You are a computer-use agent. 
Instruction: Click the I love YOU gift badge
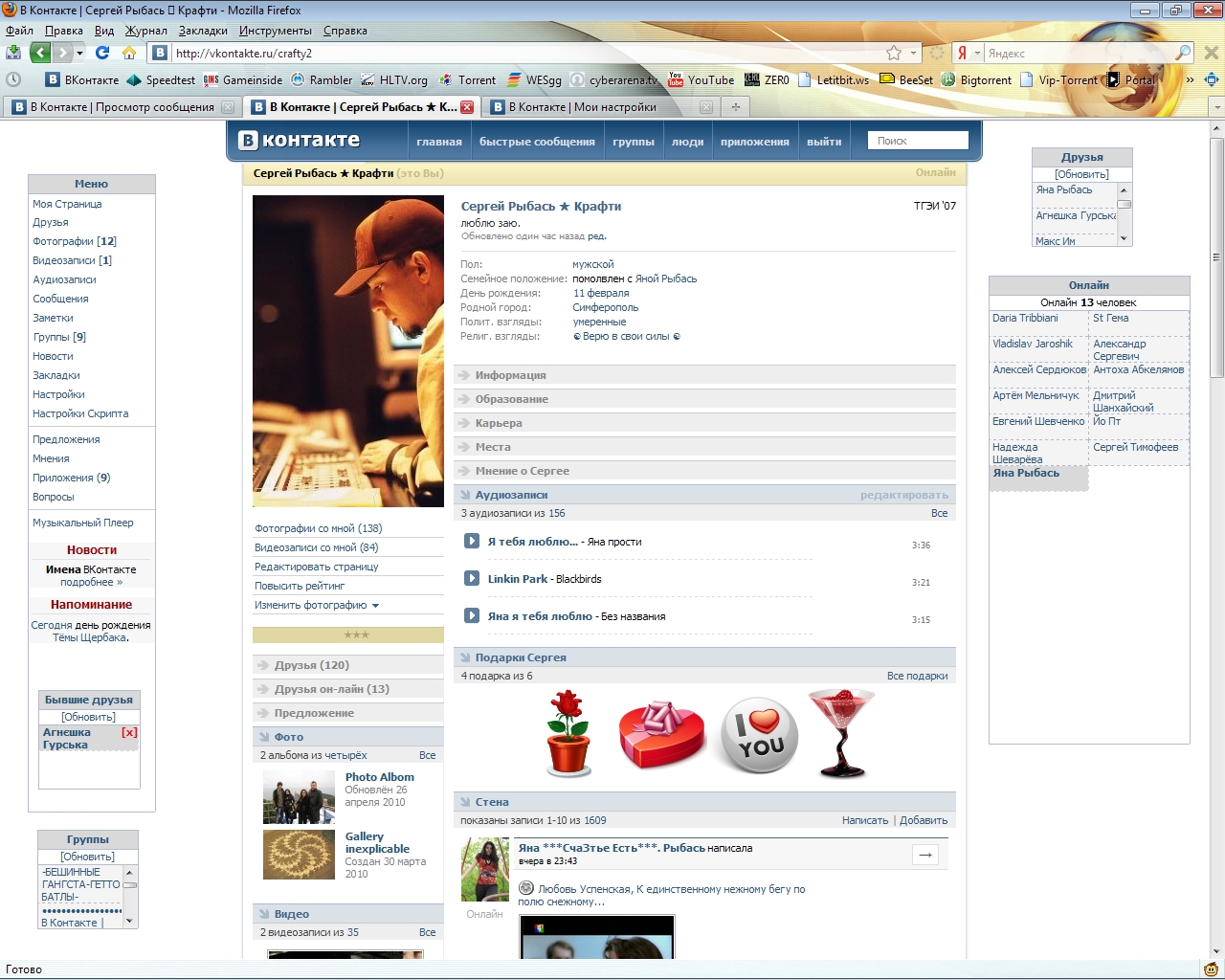(758, 734)
